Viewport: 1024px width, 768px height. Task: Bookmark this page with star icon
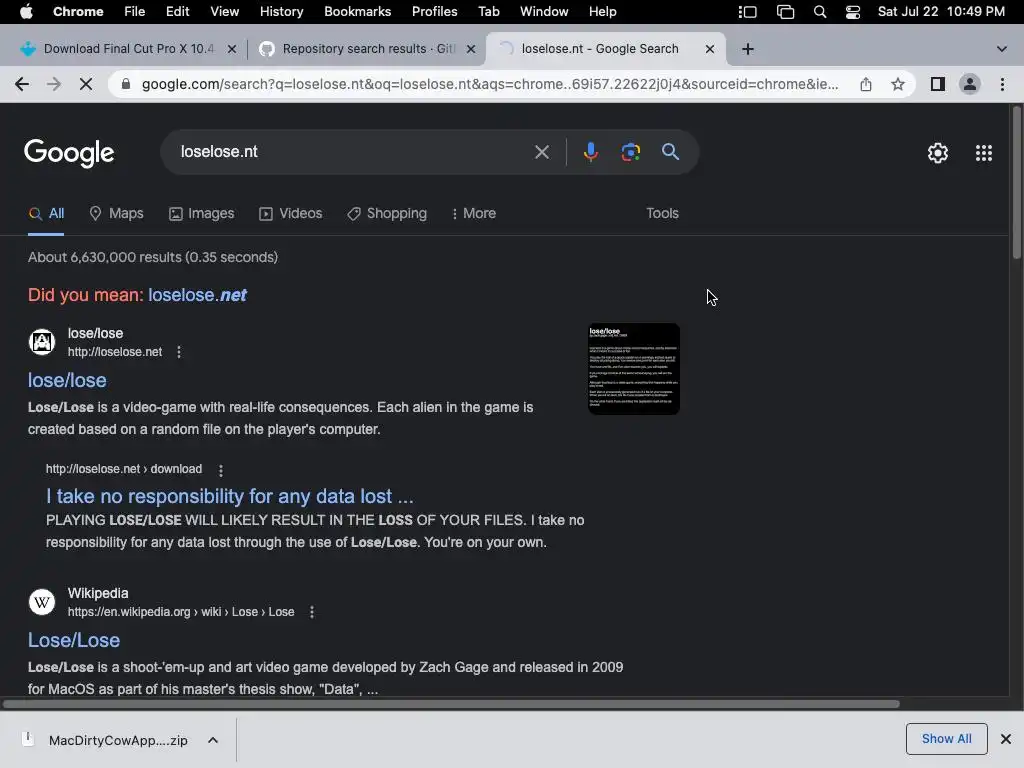click(898, 84)
